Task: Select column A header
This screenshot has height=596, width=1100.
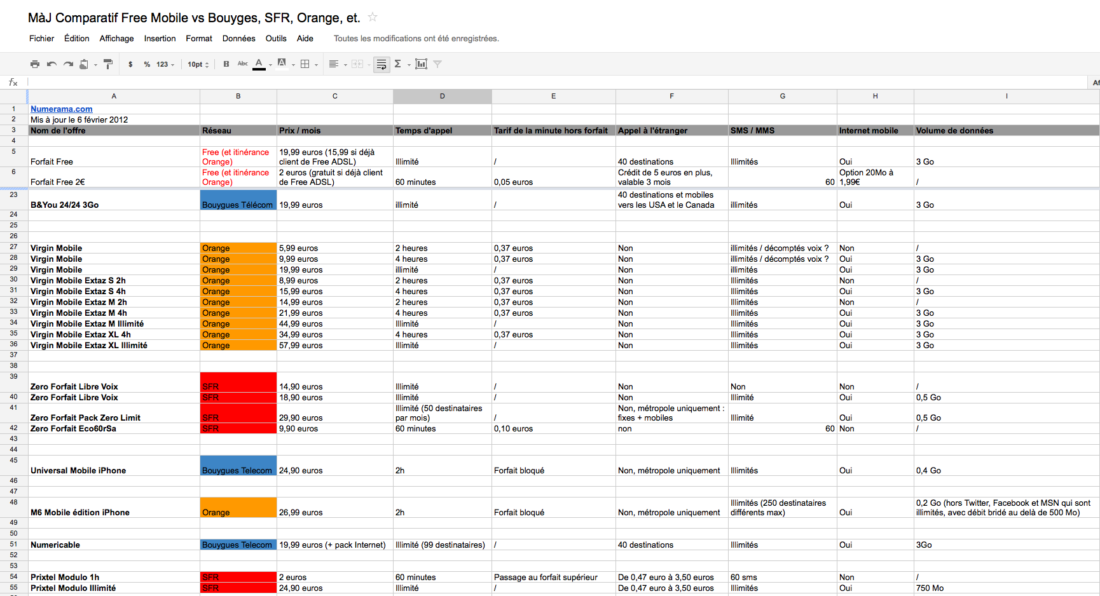Action: (114, 96)
